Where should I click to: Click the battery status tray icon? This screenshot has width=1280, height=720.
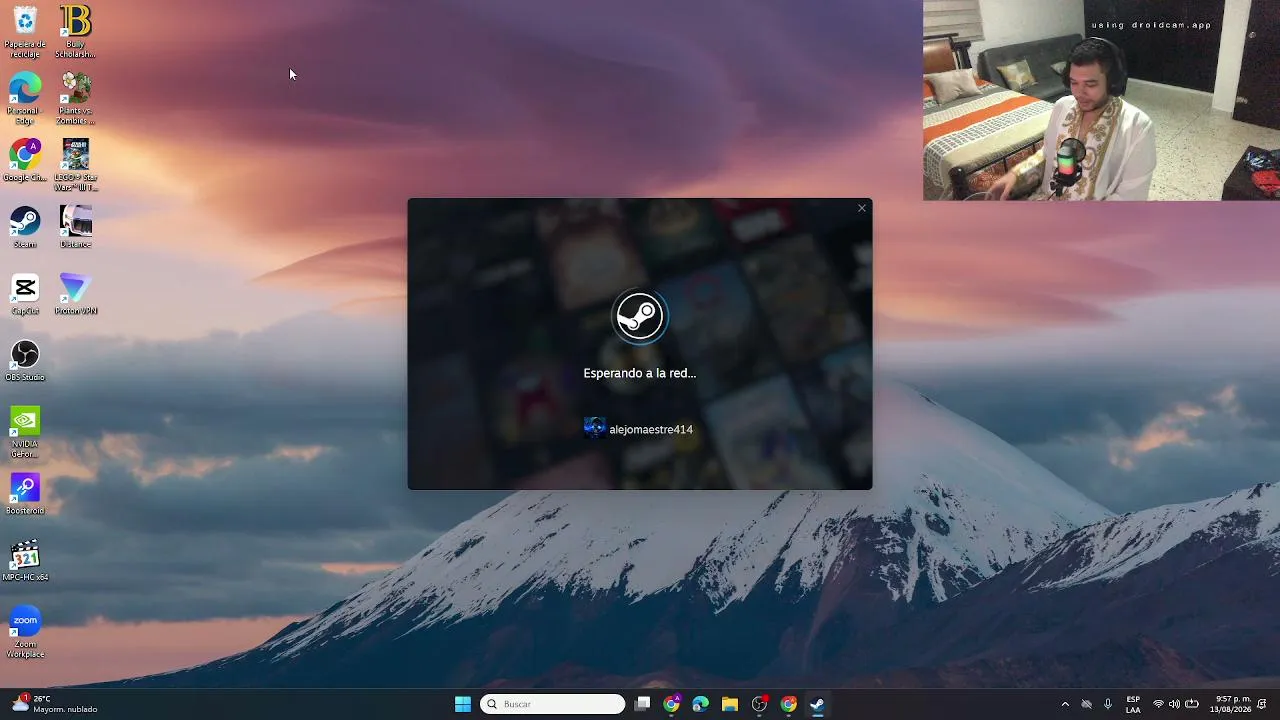(1192, 704)
